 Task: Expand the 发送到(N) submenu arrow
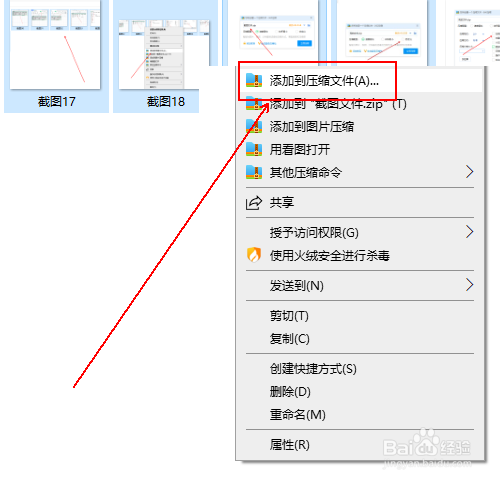[x=469, y=285]
